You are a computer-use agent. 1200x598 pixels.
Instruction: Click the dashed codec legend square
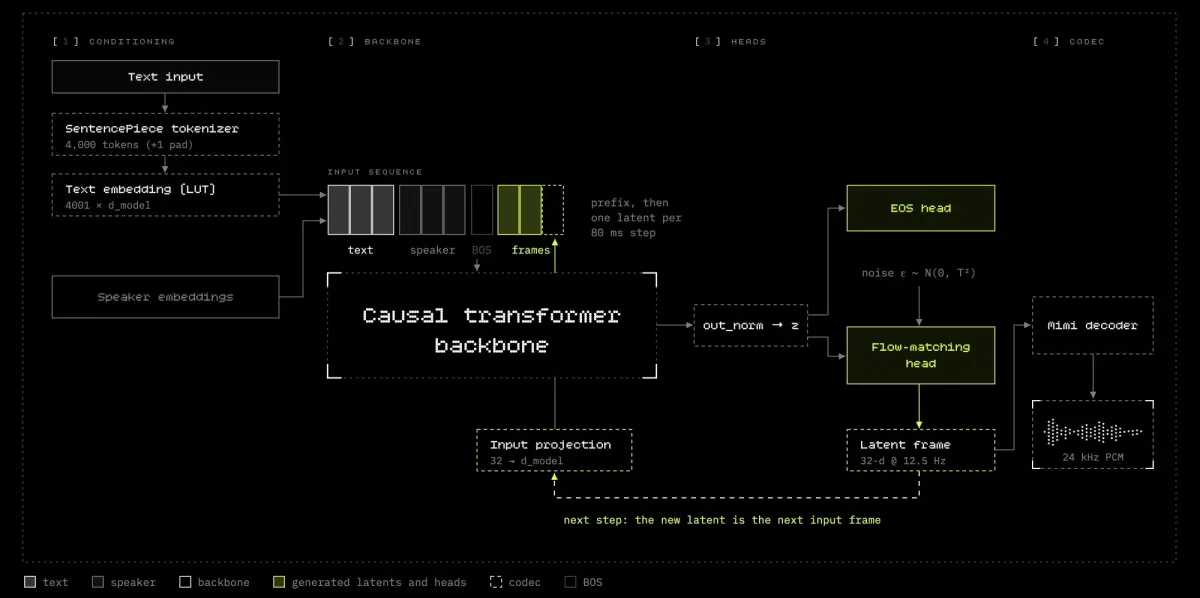click(496, 582)
